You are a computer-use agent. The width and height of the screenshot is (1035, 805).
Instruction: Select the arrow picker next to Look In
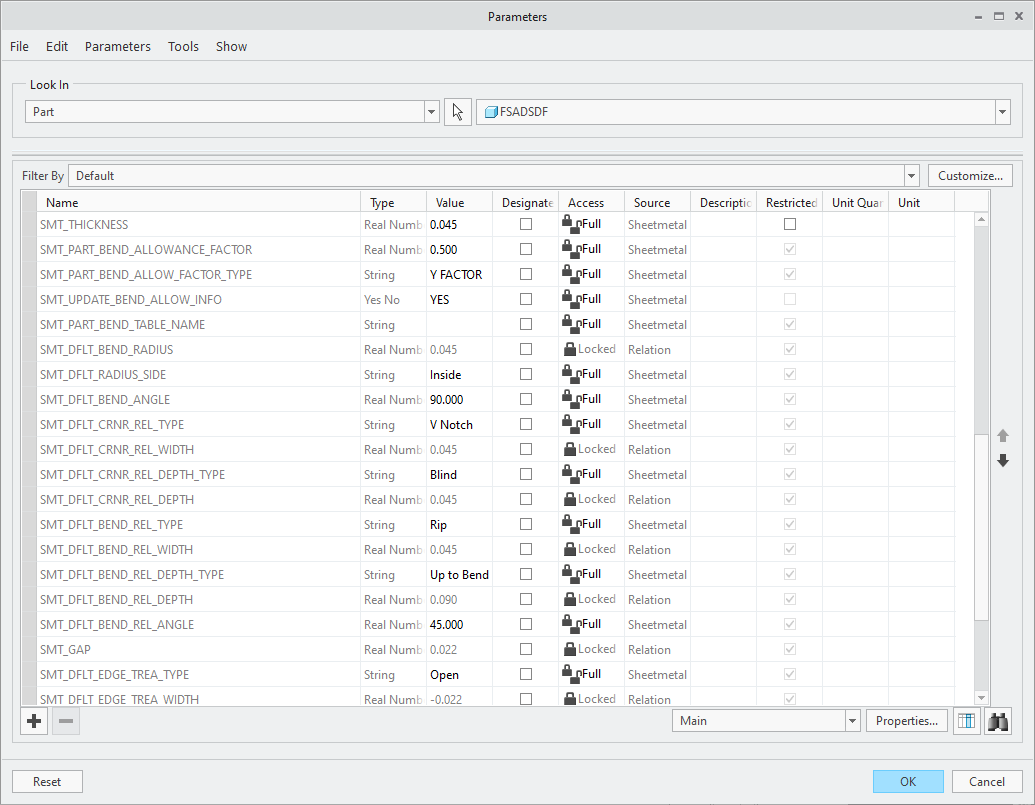click(457, 111)
